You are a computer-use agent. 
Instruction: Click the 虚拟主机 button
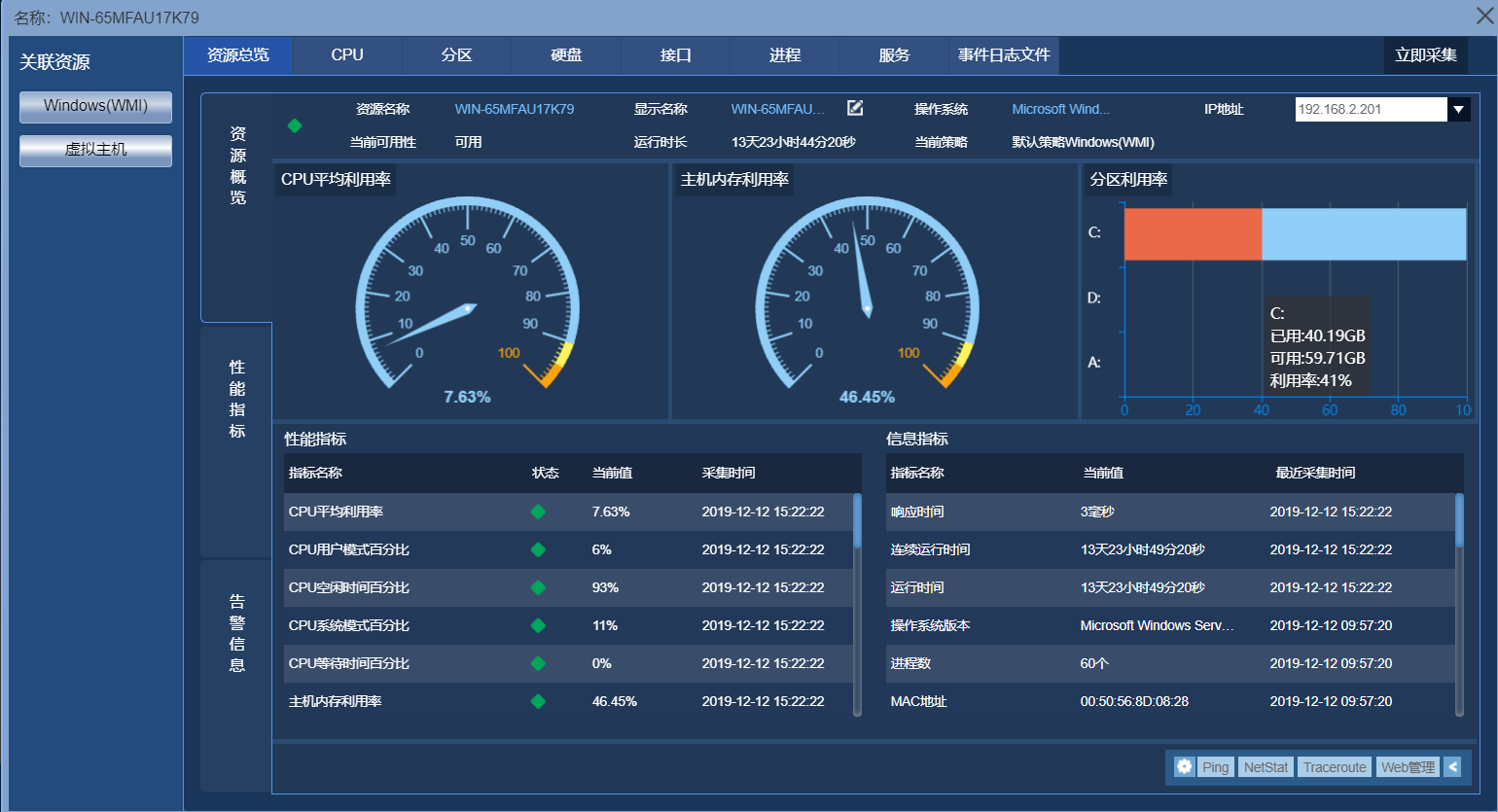pyautogui.click(x=95, y=150)
